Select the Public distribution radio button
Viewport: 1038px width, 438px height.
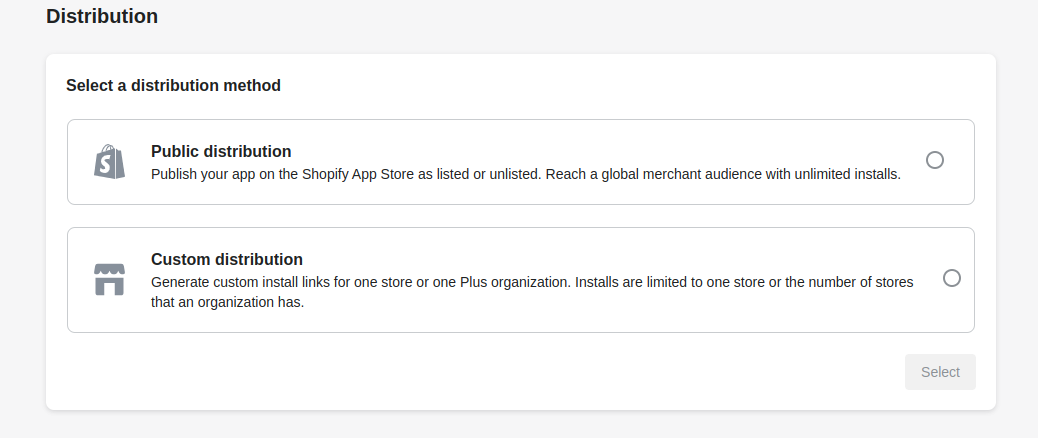tap(935, 160)
